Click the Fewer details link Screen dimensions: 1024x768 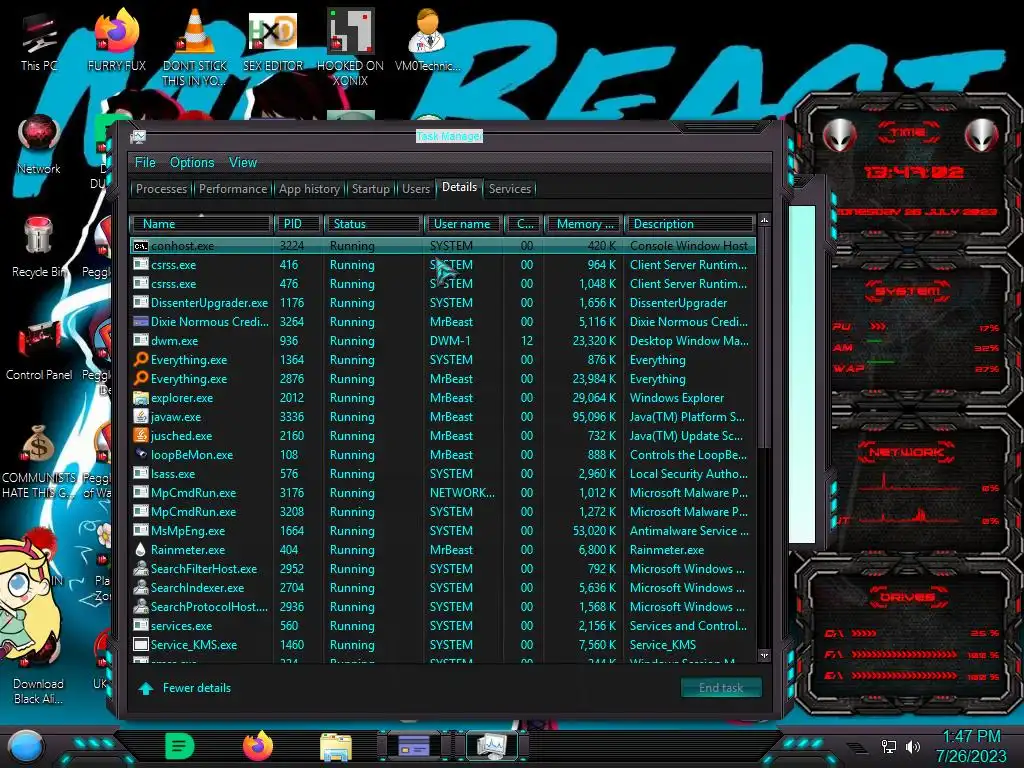[x=197, y=688]
